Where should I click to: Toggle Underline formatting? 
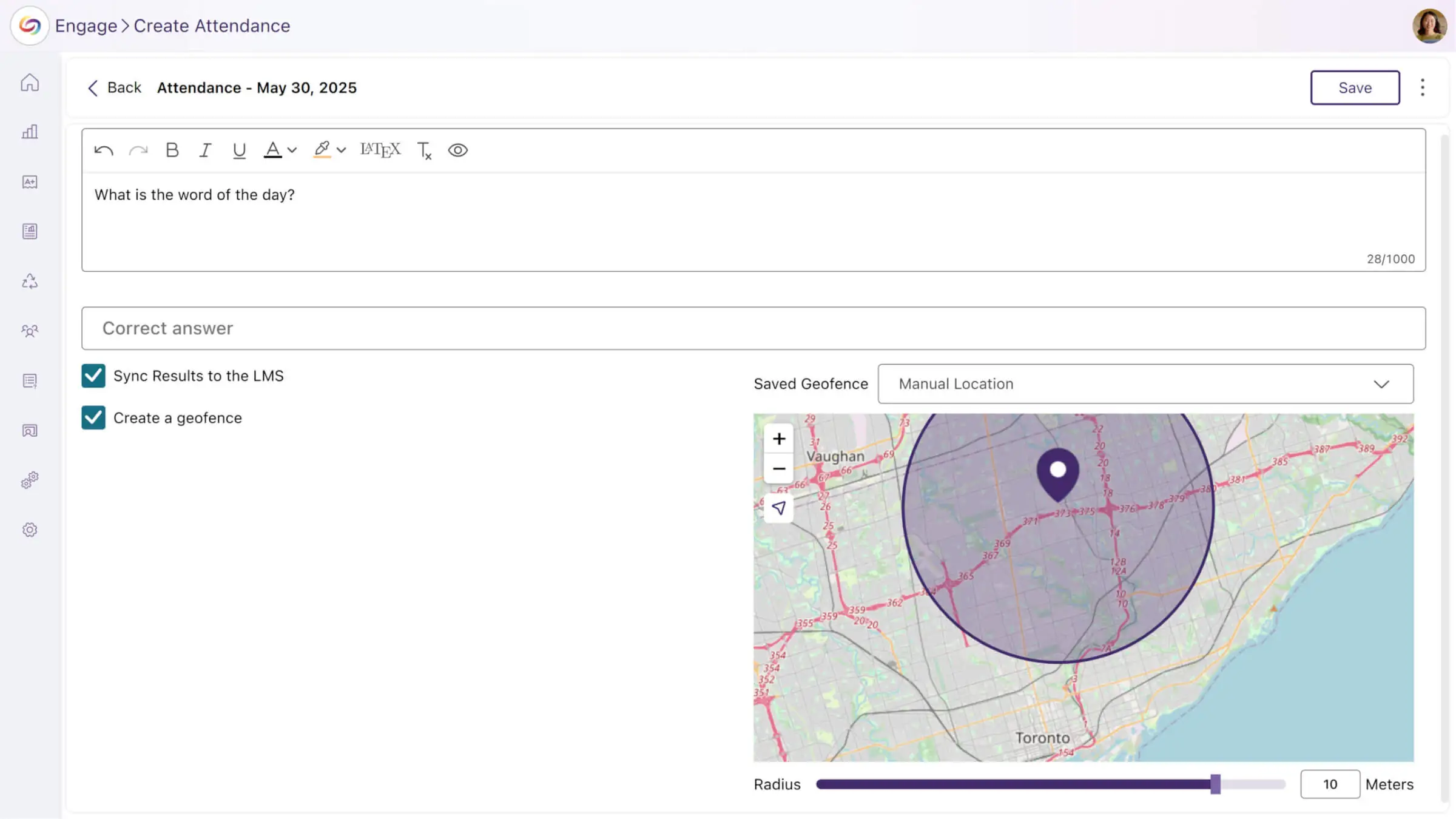[x=239, y=150]
